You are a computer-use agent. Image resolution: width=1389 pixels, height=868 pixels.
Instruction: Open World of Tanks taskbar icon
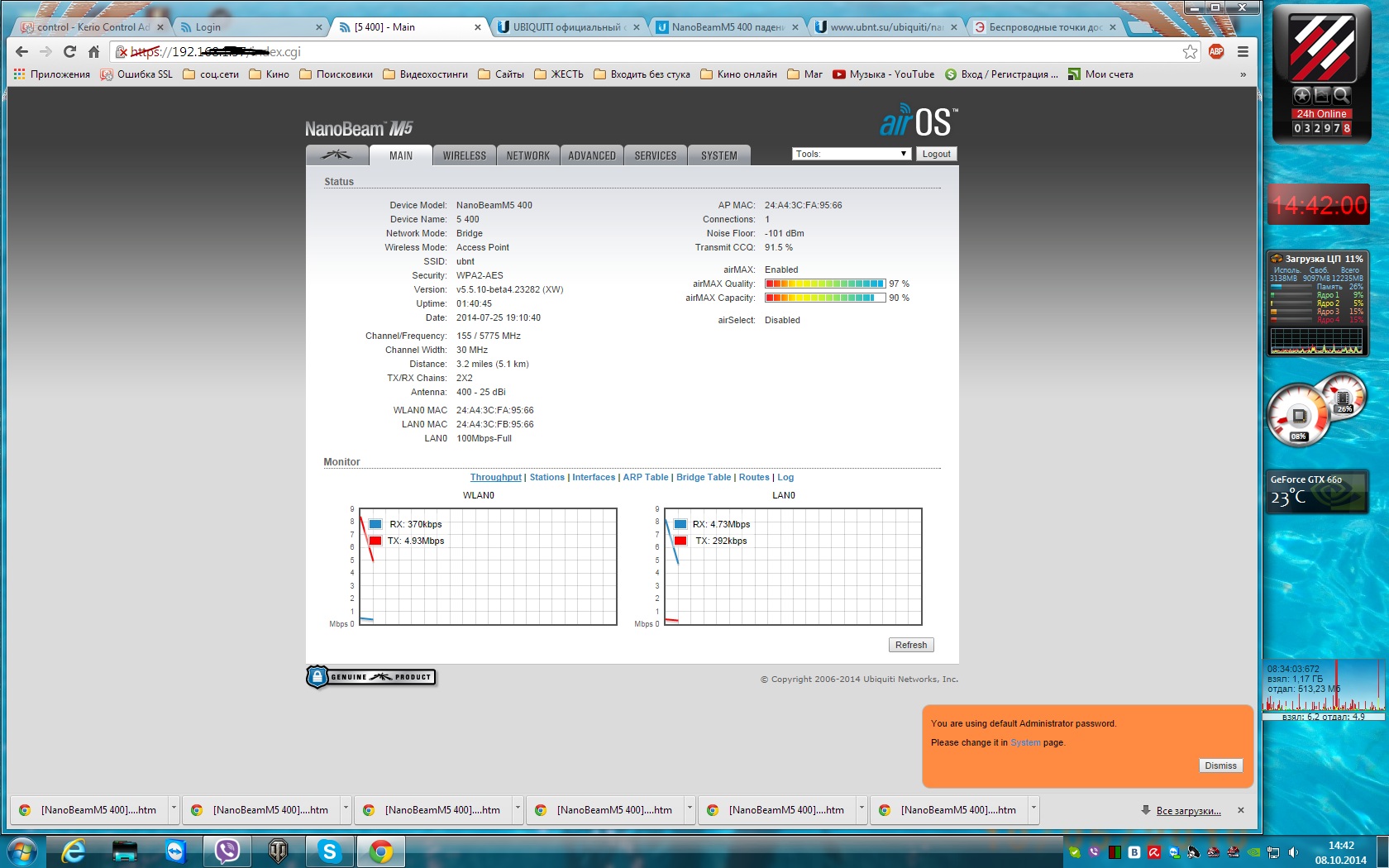(x=279, y=851)
